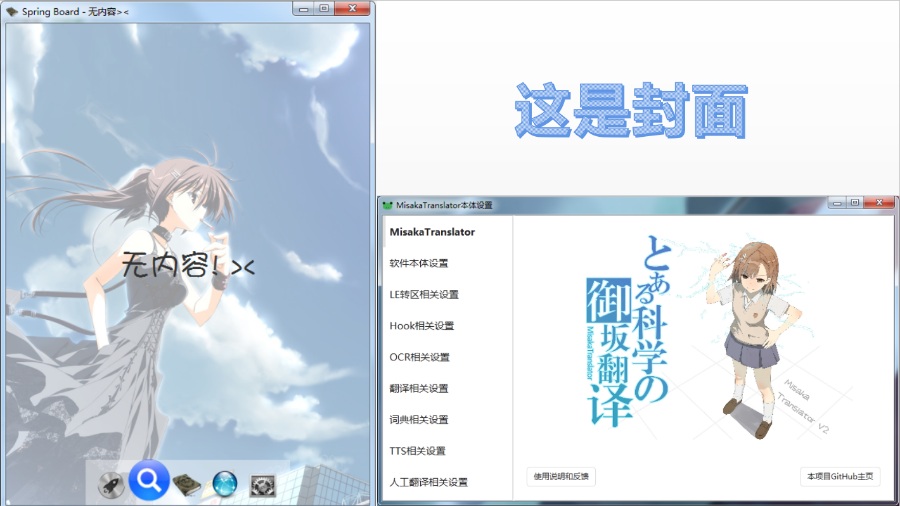Click the Spring Board title bar app icon
This screenshot has width=900, height=506.
pos(12,11)
